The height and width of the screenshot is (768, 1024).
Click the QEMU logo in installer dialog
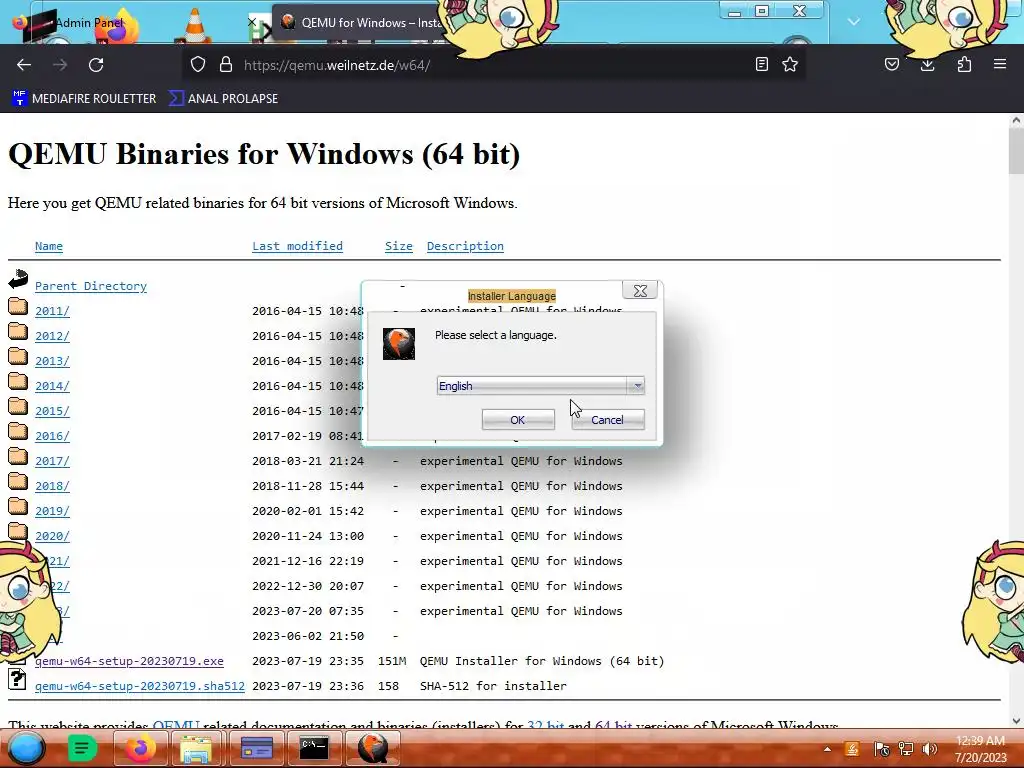[x=398, y=344]
